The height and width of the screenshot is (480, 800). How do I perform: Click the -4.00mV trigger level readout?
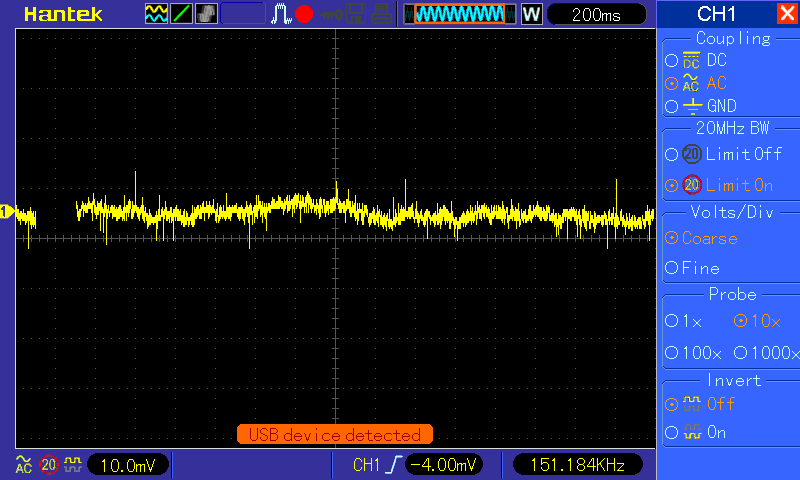click(x=443, y=465)
